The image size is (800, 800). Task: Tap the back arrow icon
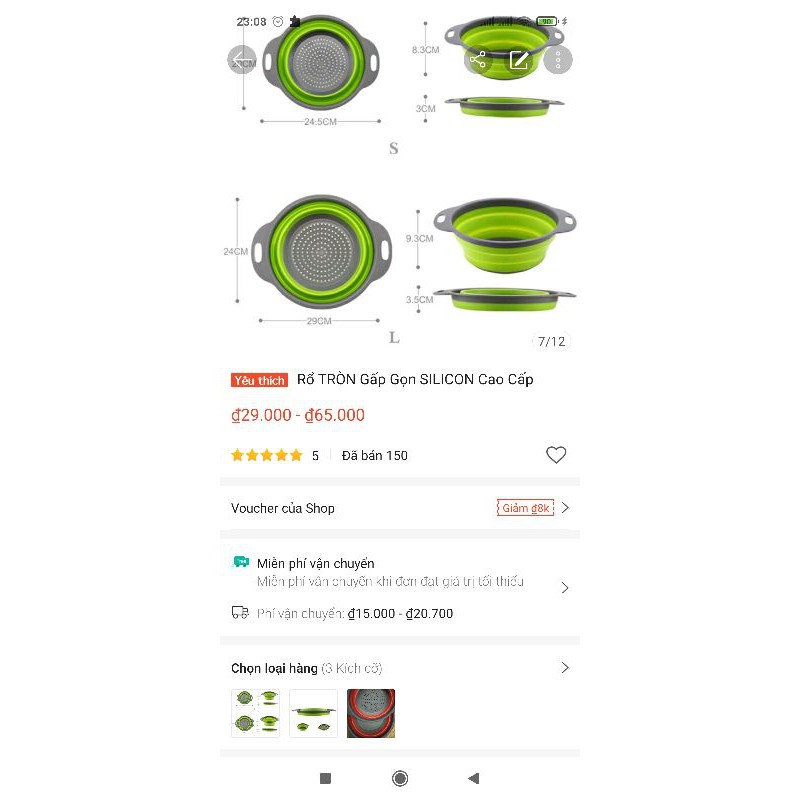tap(242, 60)
